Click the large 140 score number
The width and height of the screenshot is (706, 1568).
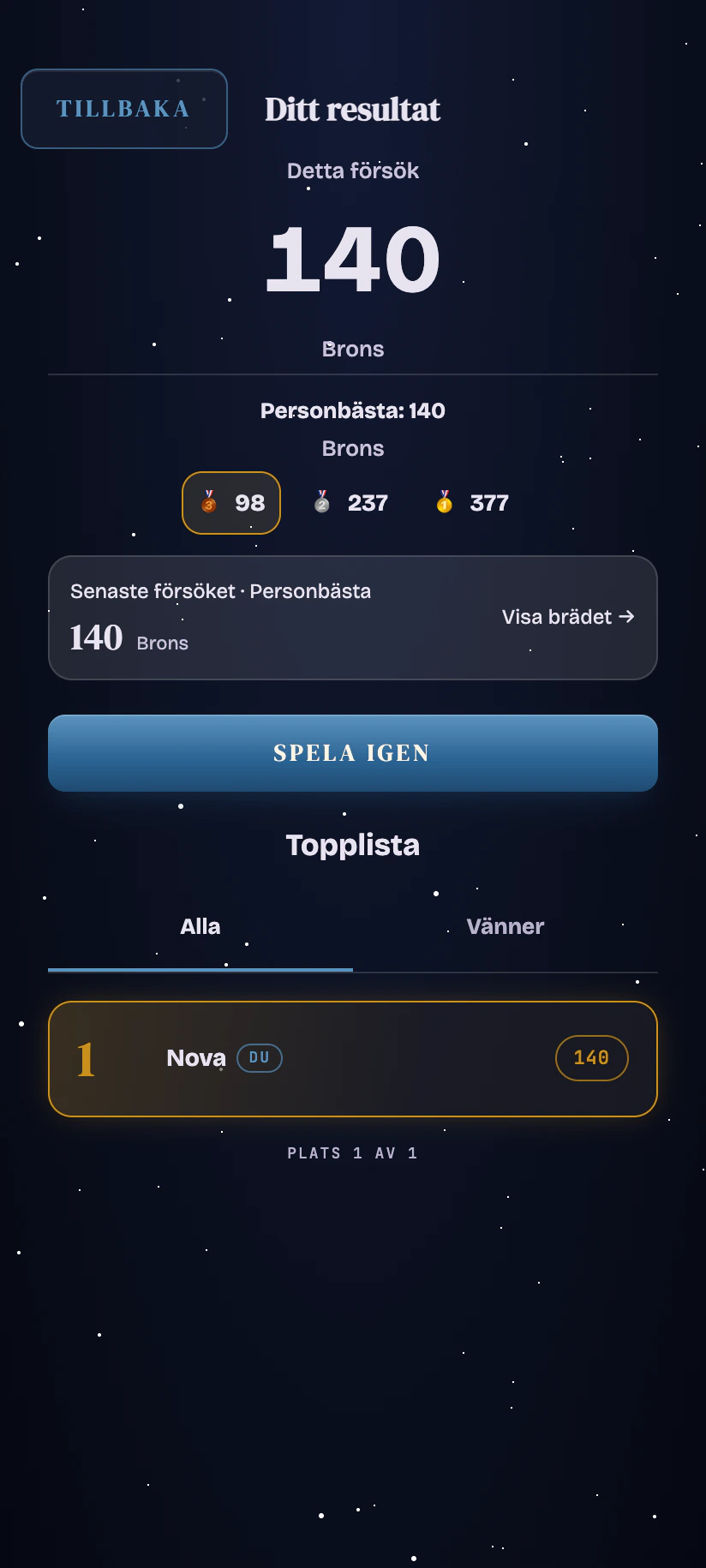[x=353, y=259]
